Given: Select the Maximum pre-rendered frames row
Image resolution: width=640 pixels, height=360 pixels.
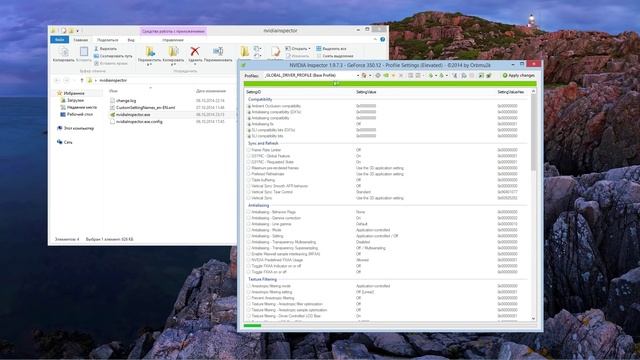Looking at the screenshot, I should [x=387, y=168].
